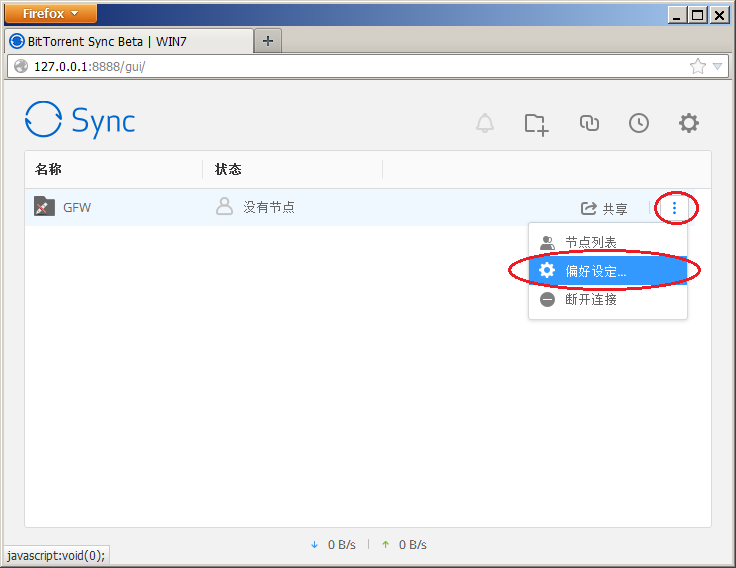Select 断开连接 from the context menu
Image resolution: width=736 pixels, height=568 pixels.
pos(590,299)
